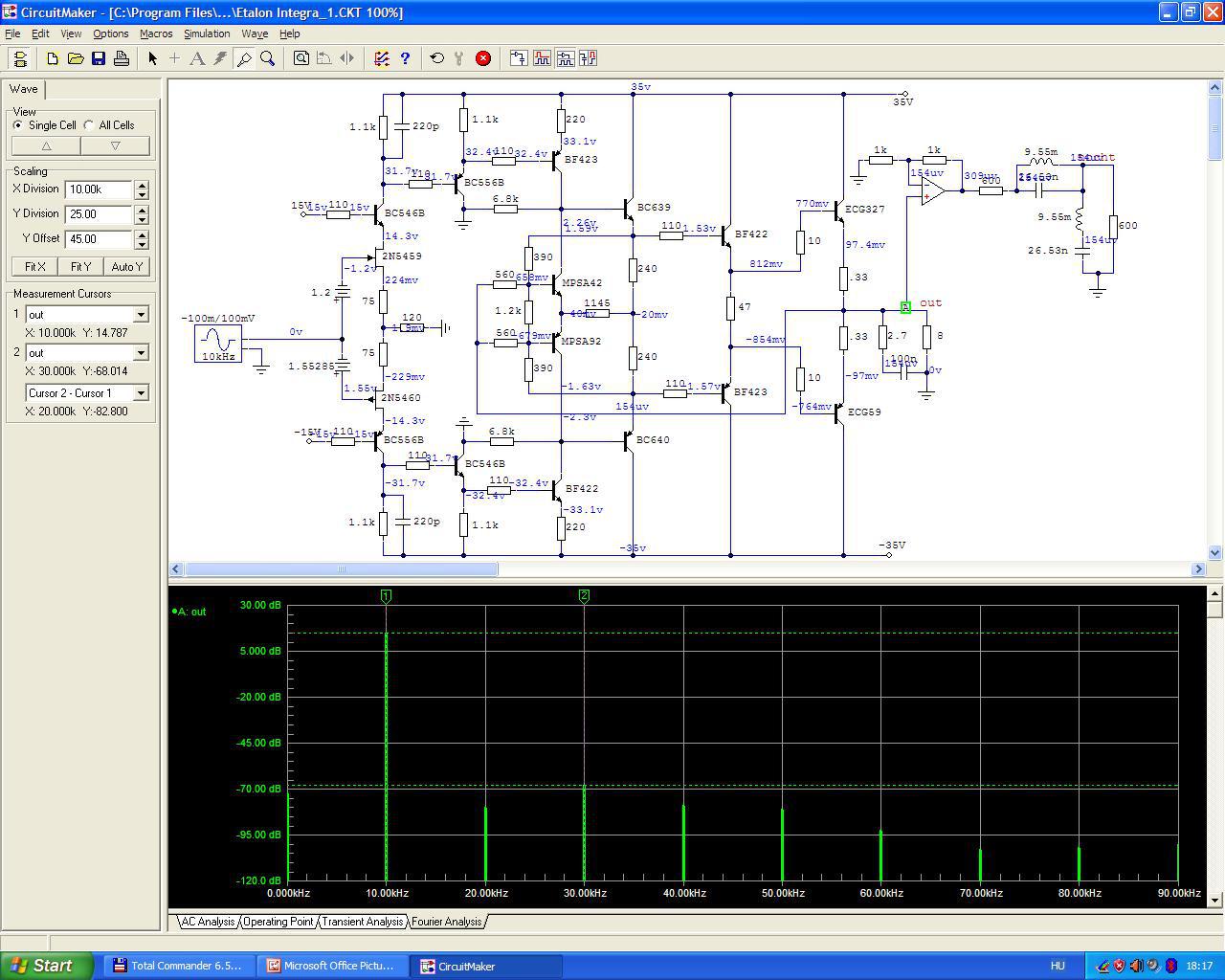The width and height of the screenshot is (1225, 980).
Task: Click cursor marker 2 on the Fourier plot
Action: (584, 595)
